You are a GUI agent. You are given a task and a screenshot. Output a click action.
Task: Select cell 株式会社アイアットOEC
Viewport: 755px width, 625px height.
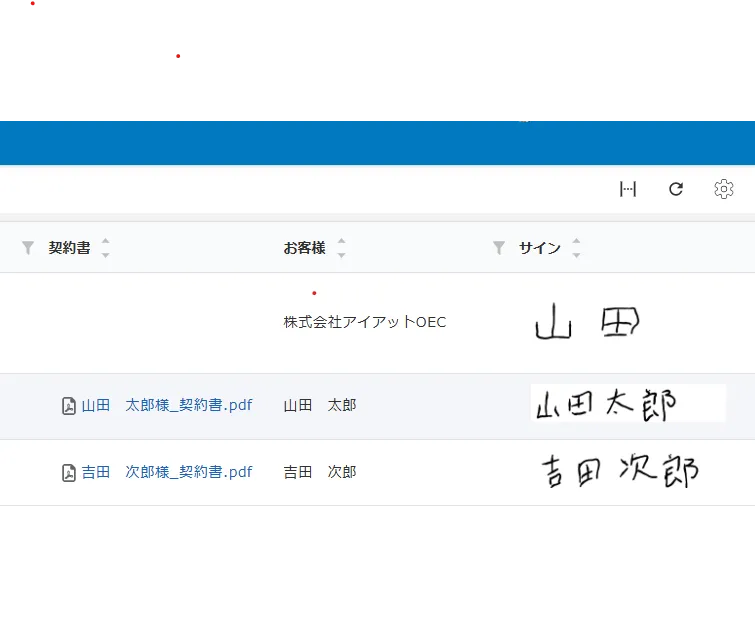(x=365, y=322)
